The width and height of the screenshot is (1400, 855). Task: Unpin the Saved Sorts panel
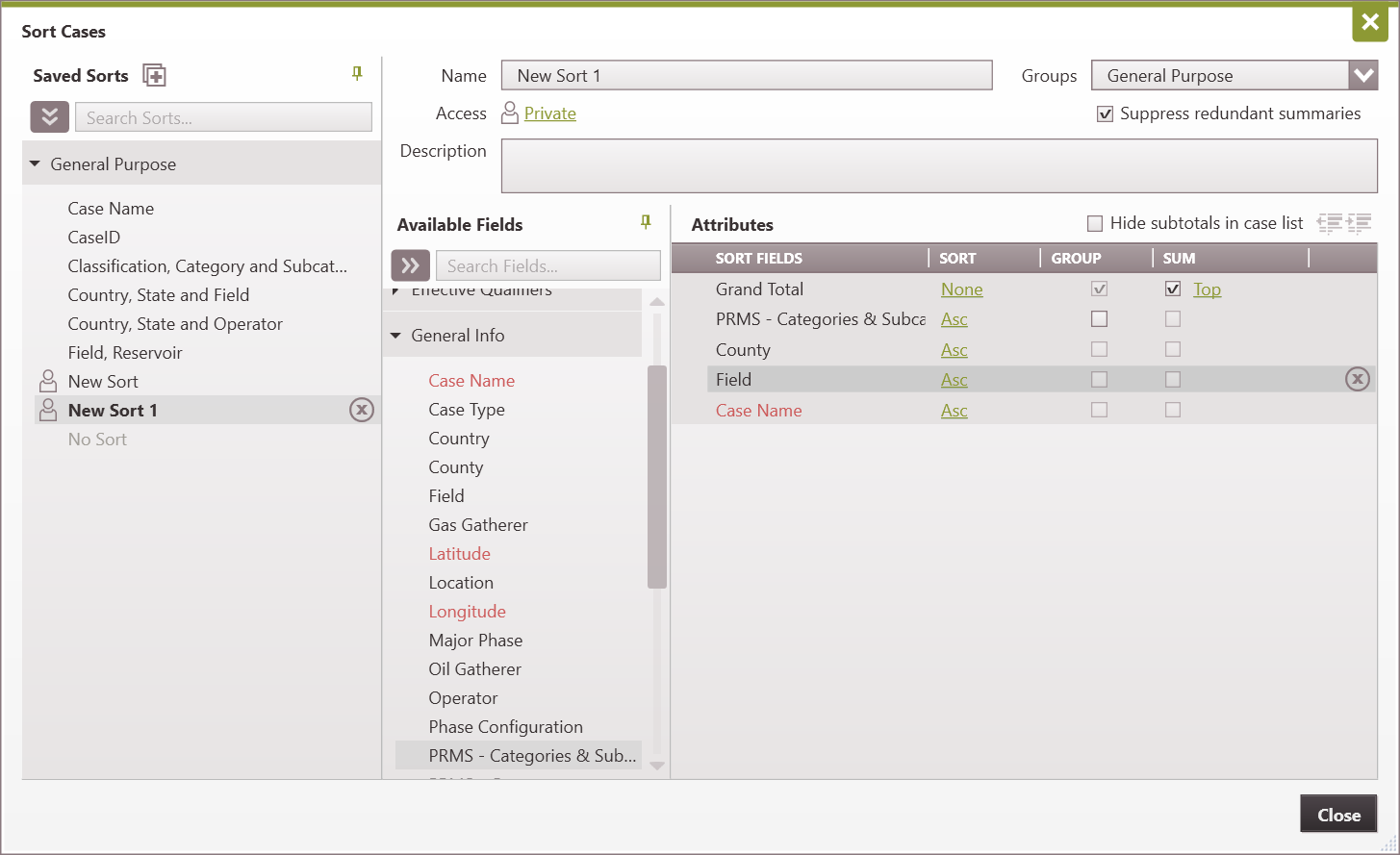357,74
